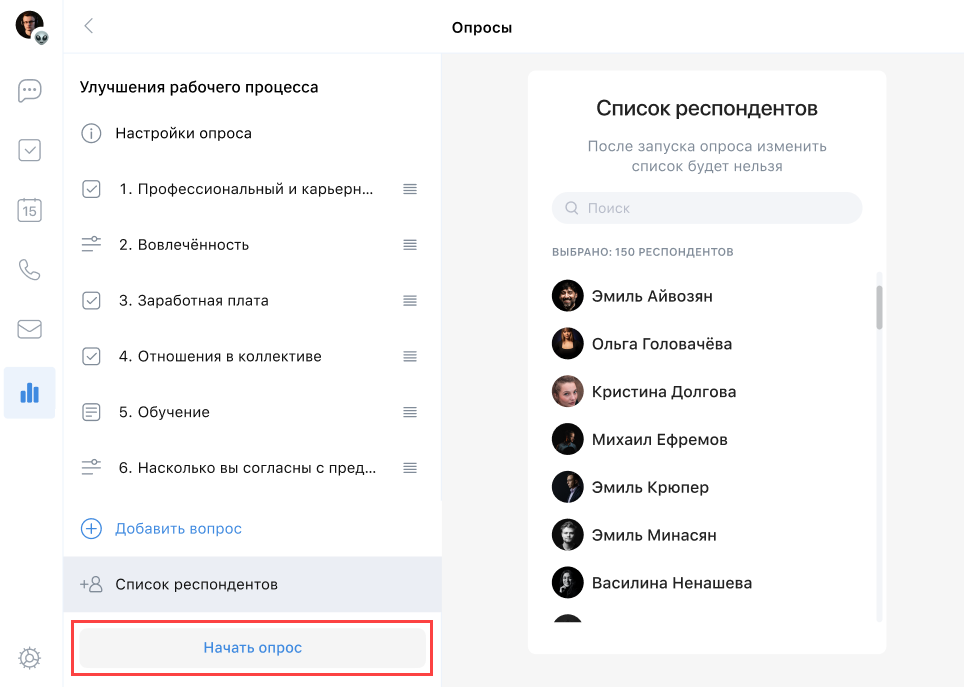This screenshot has width=964, height=687.
Task: Click the respondent search field
Action: [707, 208]
